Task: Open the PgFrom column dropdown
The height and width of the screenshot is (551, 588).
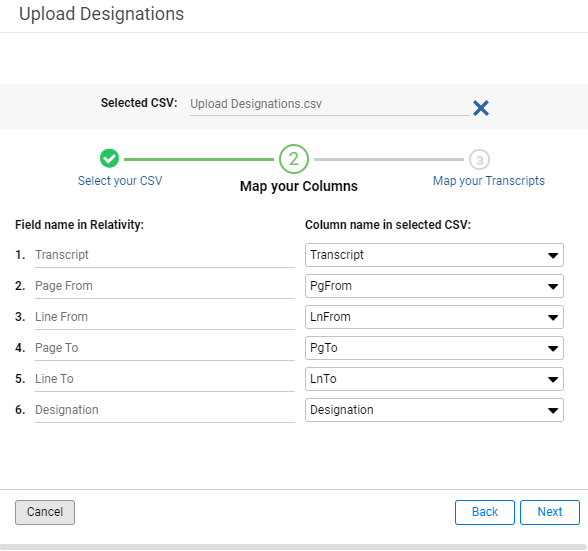Action: [434, 286]
